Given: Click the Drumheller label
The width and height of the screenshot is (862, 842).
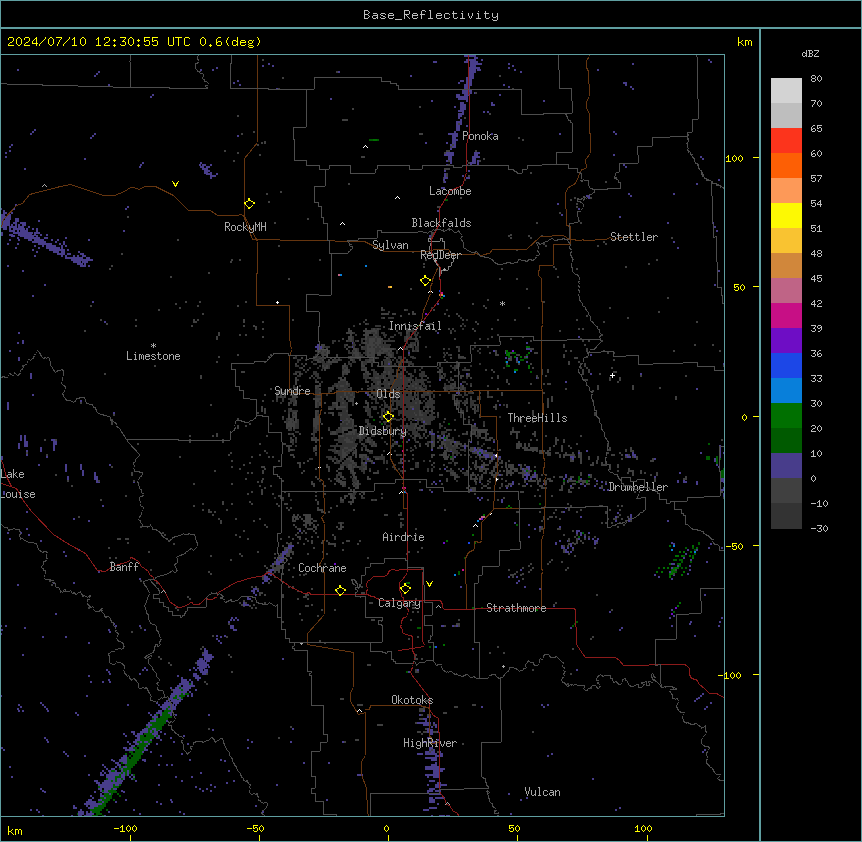Looking at the screenshot, I should (x=638, y=487).
